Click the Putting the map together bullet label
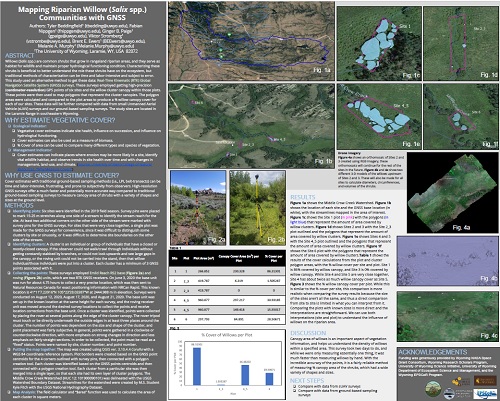Screen dimensions: 500x401 click(x=34, y=349)
